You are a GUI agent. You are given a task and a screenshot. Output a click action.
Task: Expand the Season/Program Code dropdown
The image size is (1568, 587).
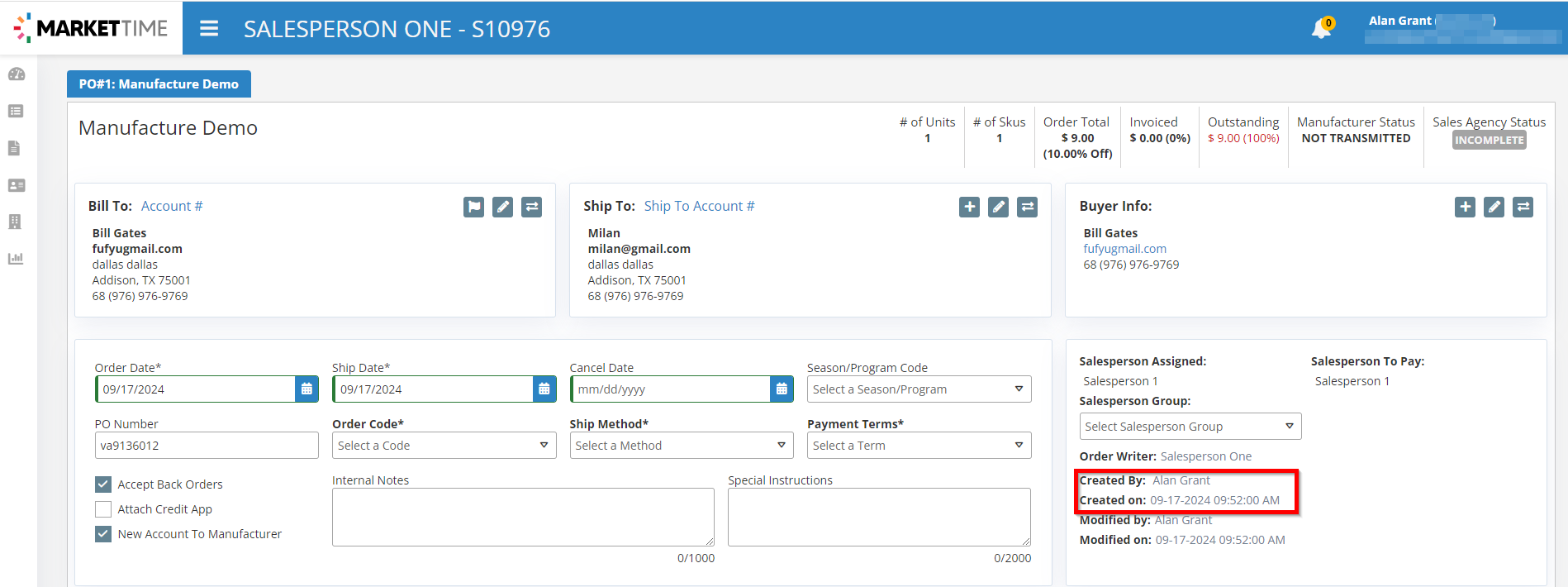[919, 389]
